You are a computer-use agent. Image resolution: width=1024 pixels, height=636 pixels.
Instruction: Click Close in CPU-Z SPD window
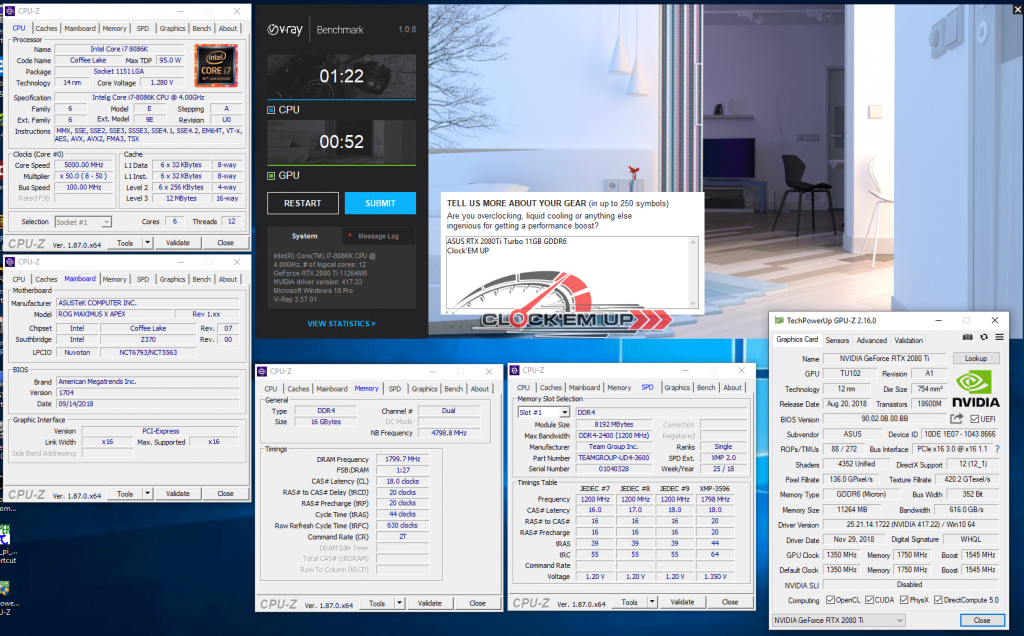(x=730, y=602)
